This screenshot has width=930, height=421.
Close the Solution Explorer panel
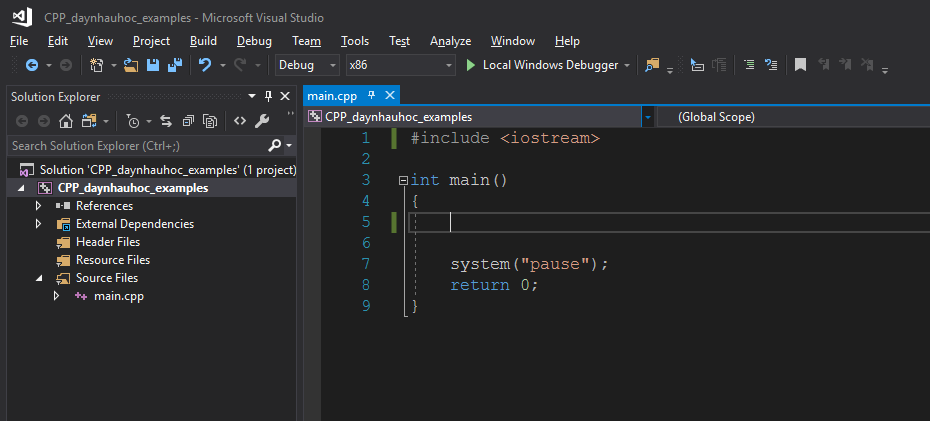(285, 97)
